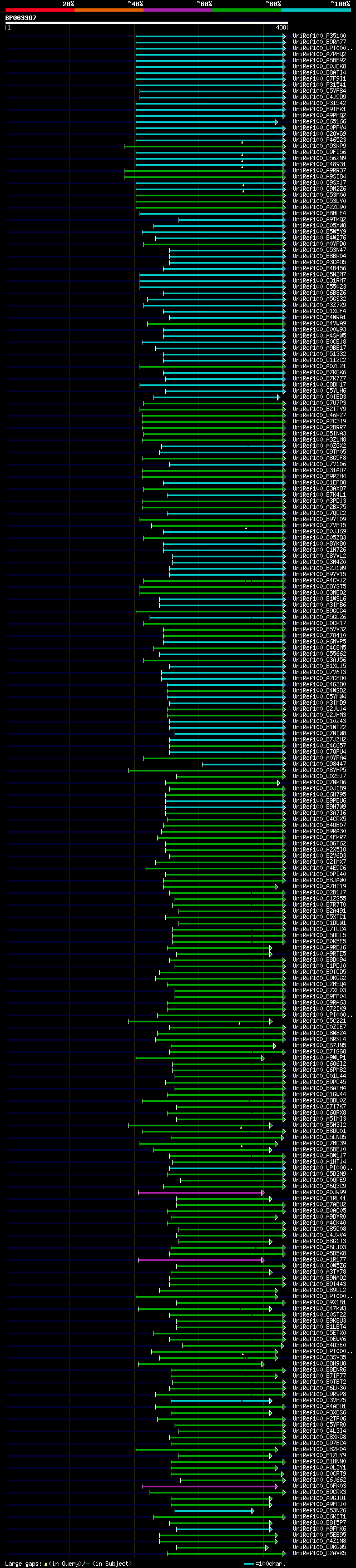Click cyan alignment bar for UniRef100_Q53N26
Image resolution: width=356 pixels, height=1568 pixels.
point(214,1511)
